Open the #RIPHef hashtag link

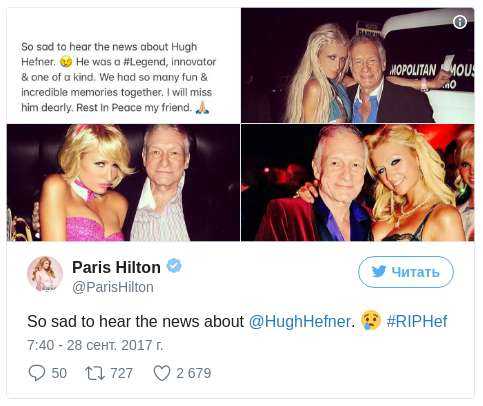coord(417,321)
